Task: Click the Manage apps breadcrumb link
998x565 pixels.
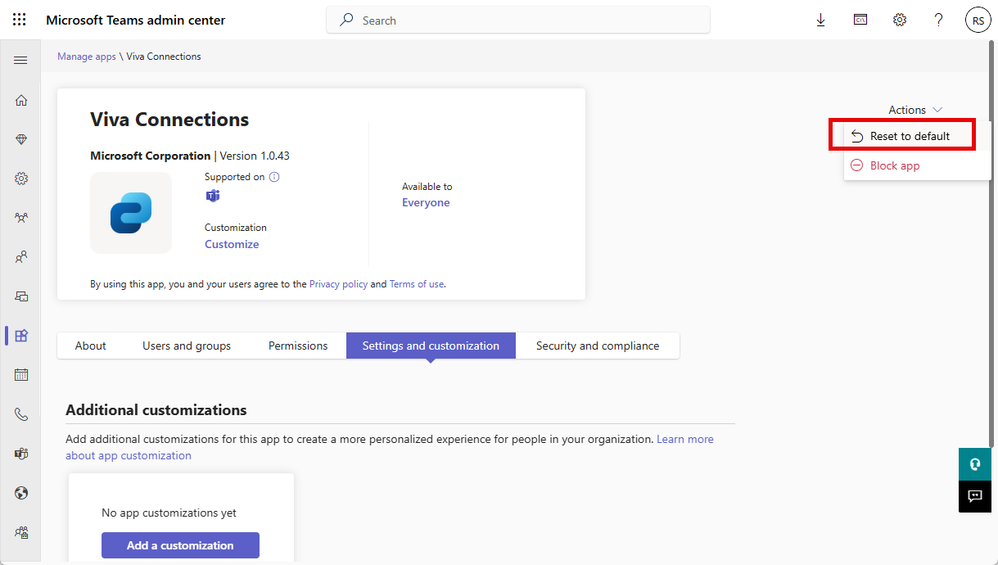Action: point(87,57)
